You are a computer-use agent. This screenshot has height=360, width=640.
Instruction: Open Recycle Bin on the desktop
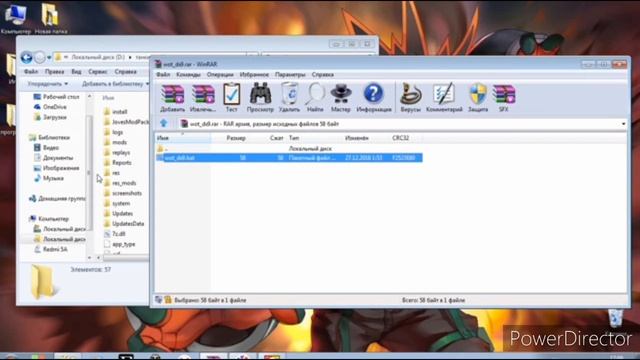tap(616, 318)
